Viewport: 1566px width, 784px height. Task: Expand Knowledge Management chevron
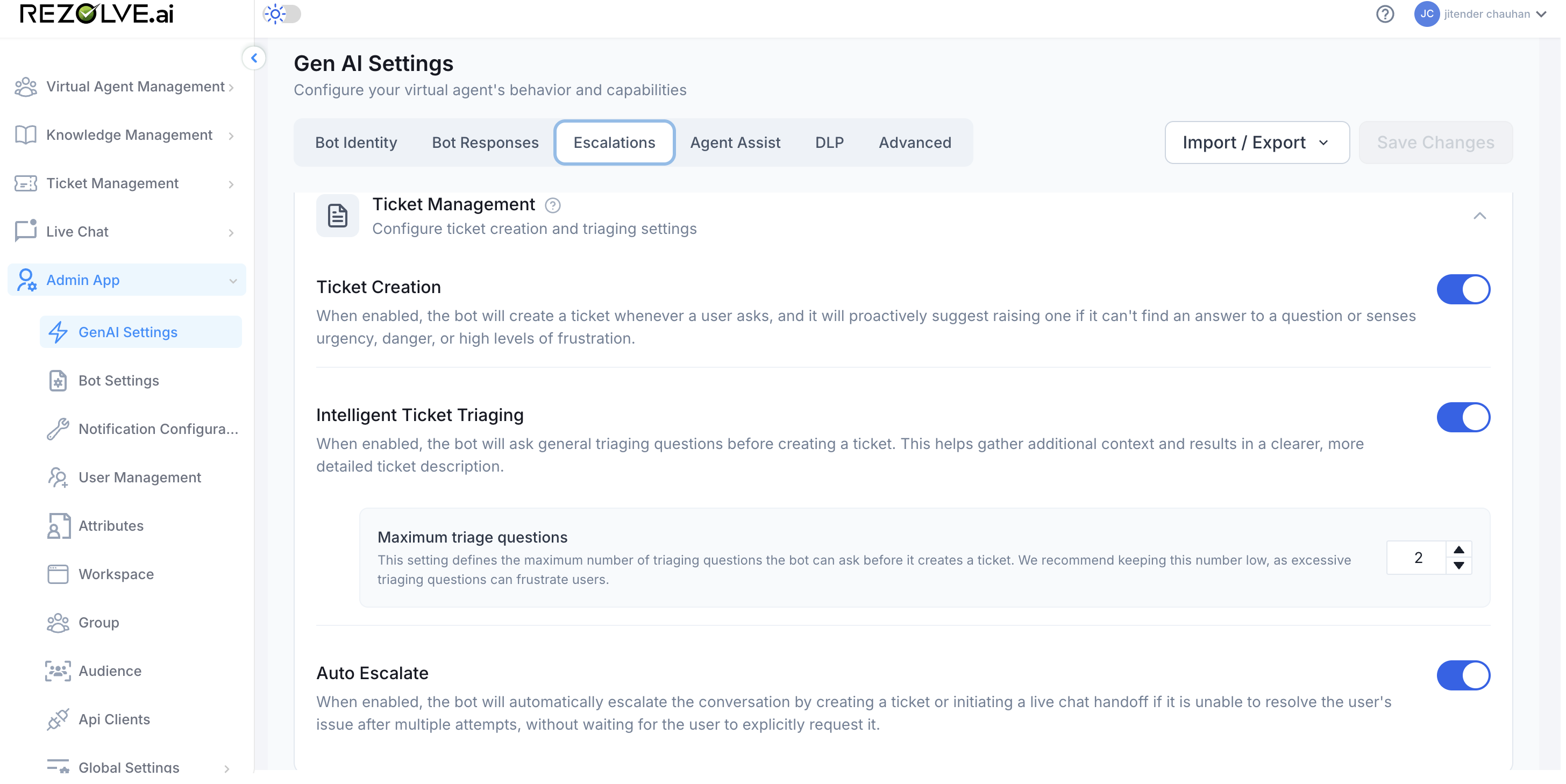coord(232,136)
